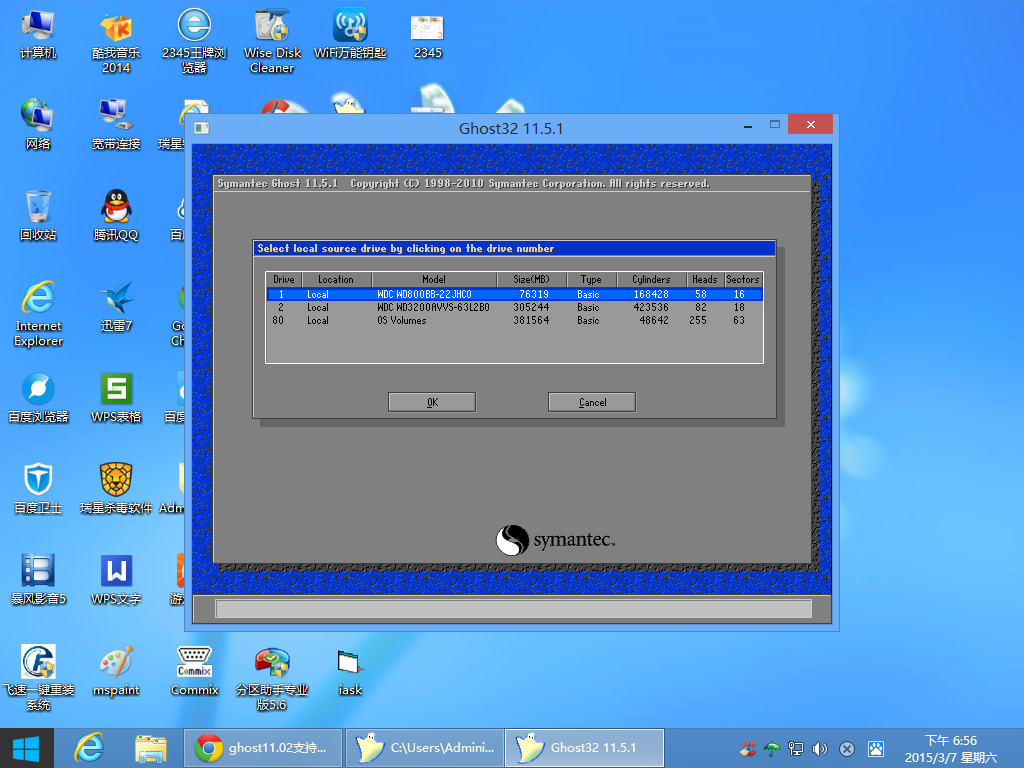Select drive 80 OS Volumes row
The image size is (1024, 768).
[514, 321]
